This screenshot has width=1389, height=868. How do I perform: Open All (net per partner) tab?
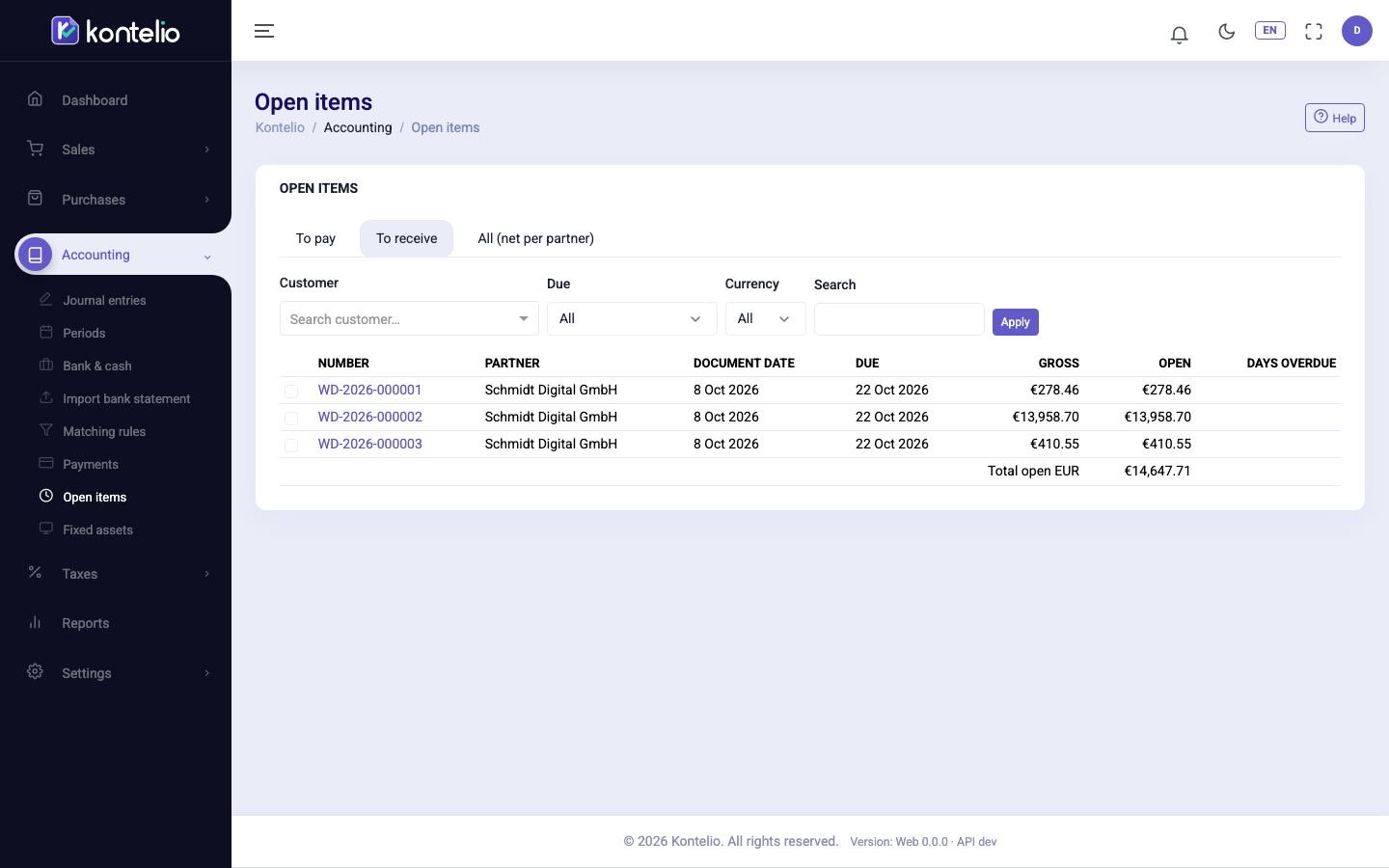pos(535,238)
